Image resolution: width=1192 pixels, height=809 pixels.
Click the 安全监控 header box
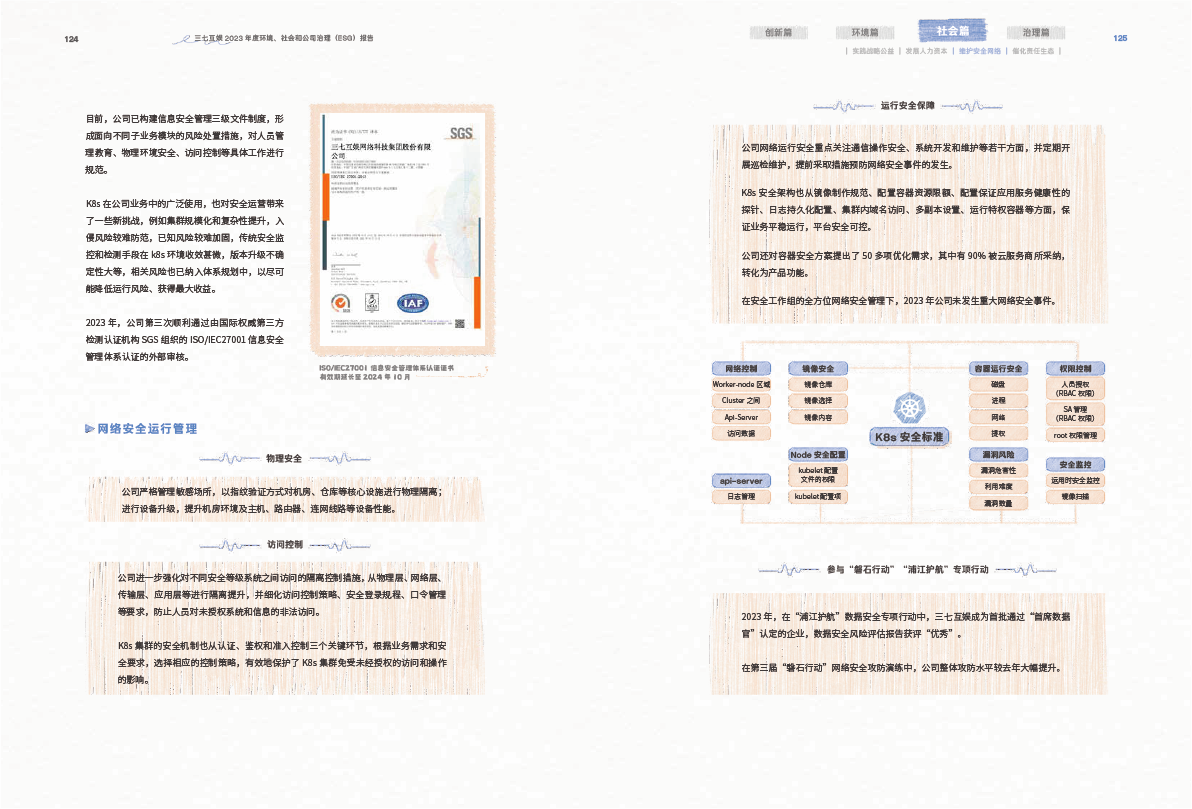(1075, 464)
